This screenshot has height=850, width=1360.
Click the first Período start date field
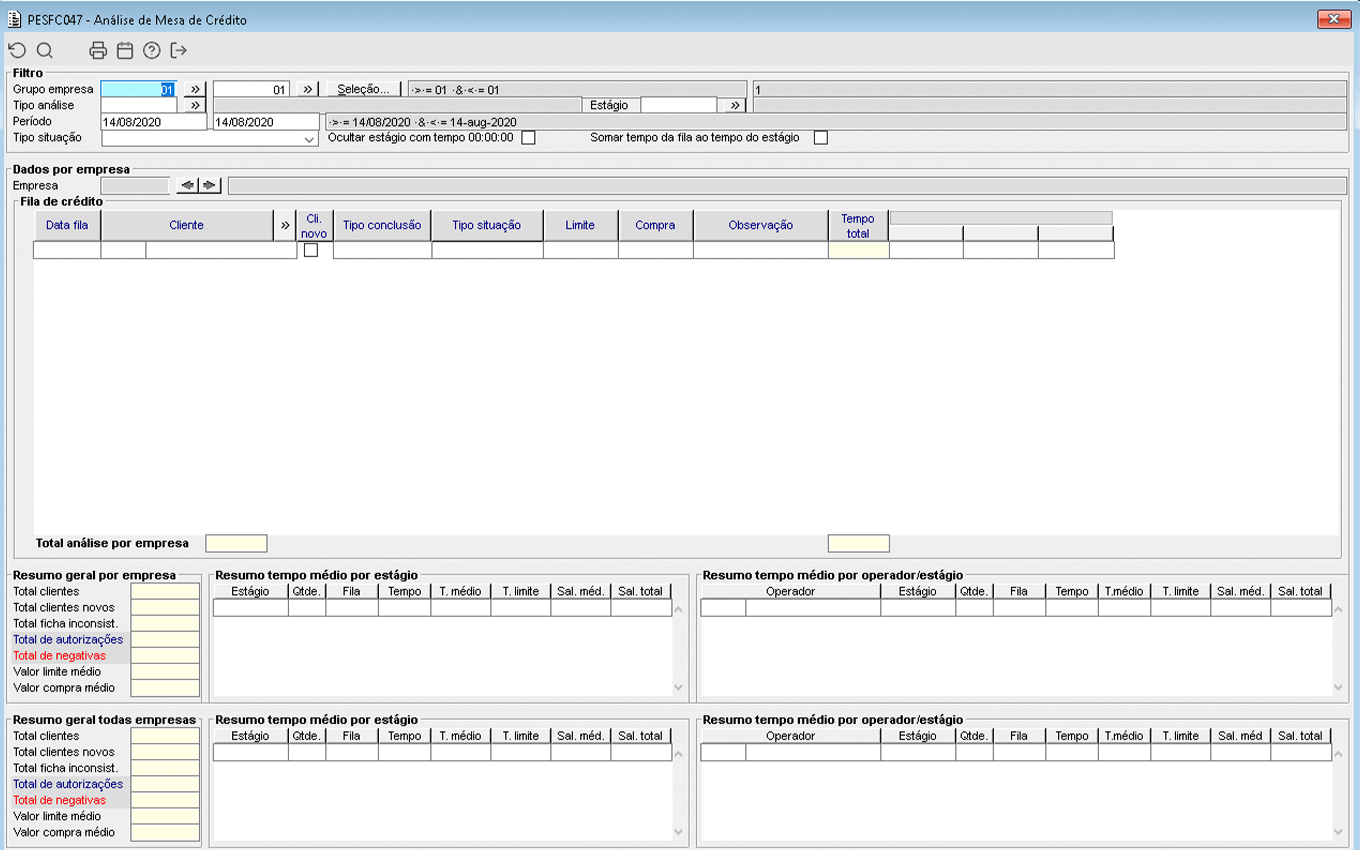click(153, 122)
